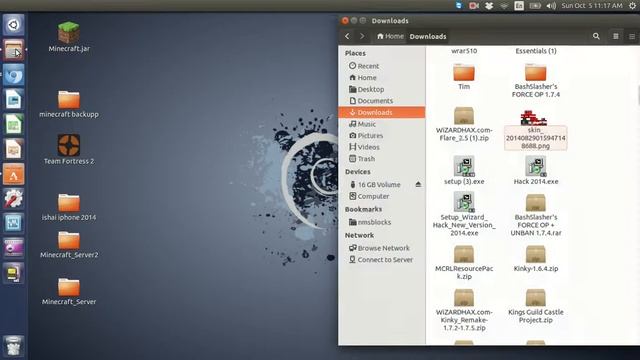640x360 pixels.
Task: Select Kings Guild Castle Project.zip archive
Action: pos(536,306)
